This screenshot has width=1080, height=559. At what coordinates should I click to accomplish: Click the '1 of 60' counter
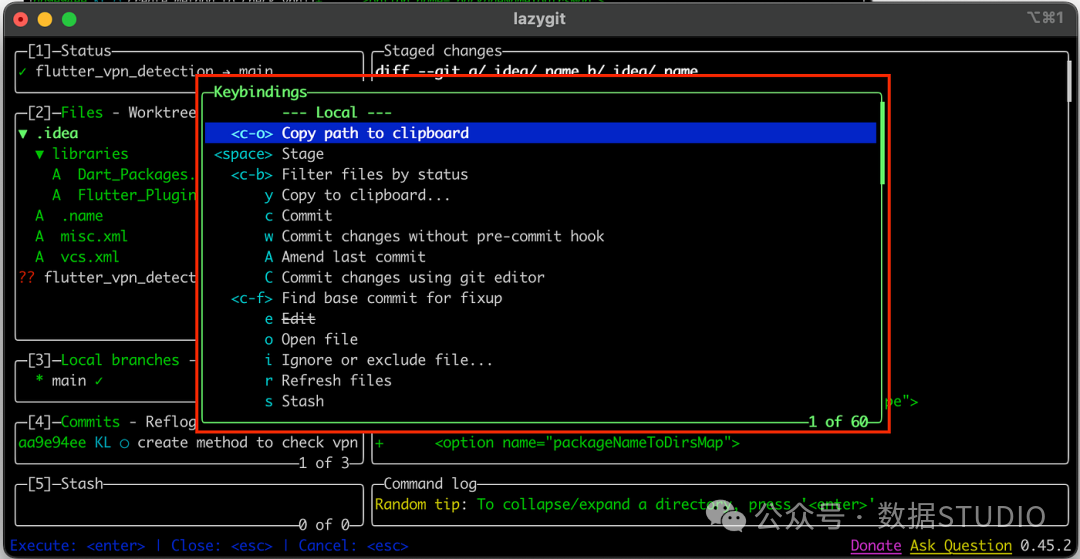(x=838, y=421)
